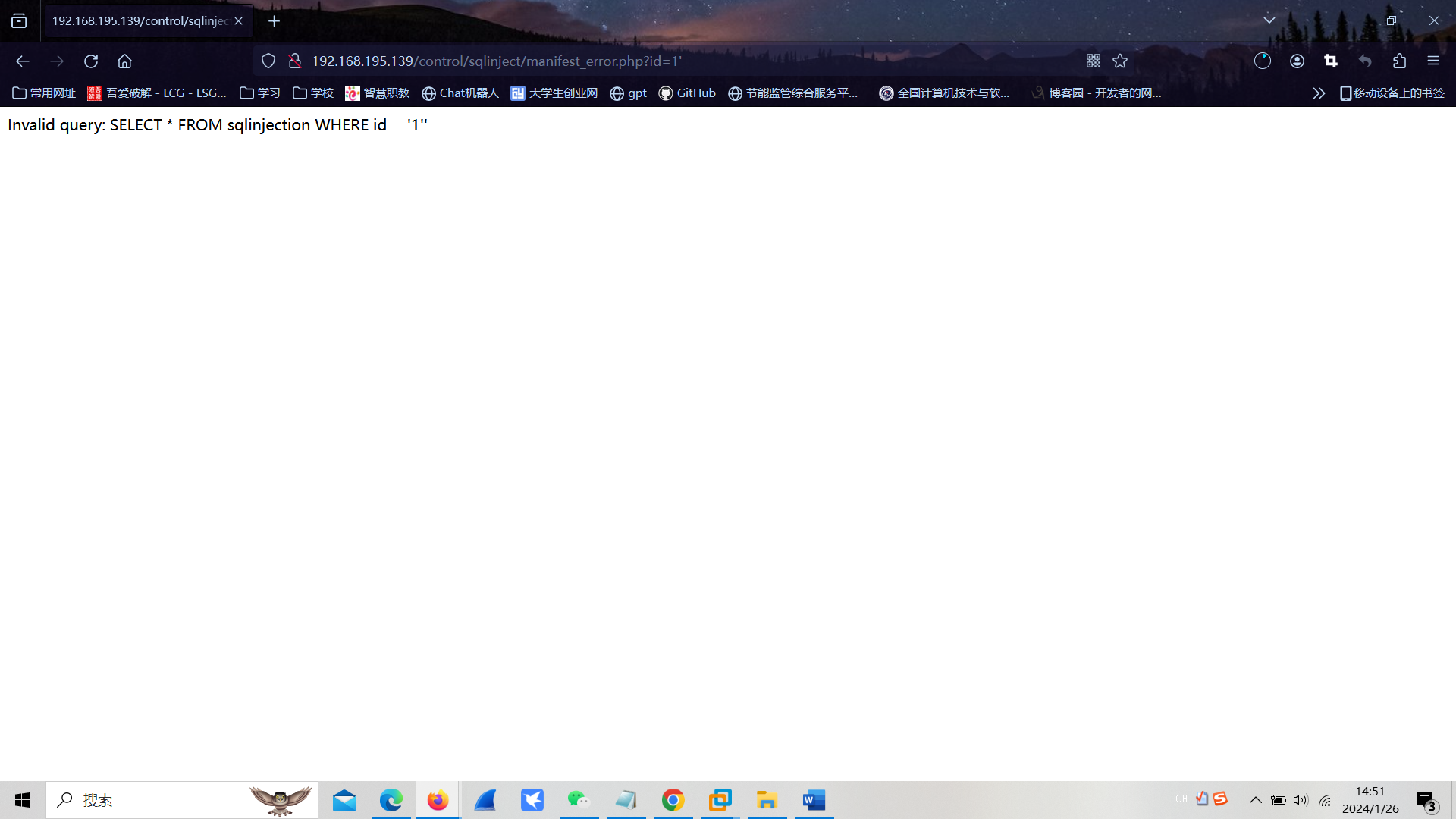Open Chrome from the taskbar
The height and width of the screenshot is (819, 1456).
pyautogui.click(x=673, y=800)
